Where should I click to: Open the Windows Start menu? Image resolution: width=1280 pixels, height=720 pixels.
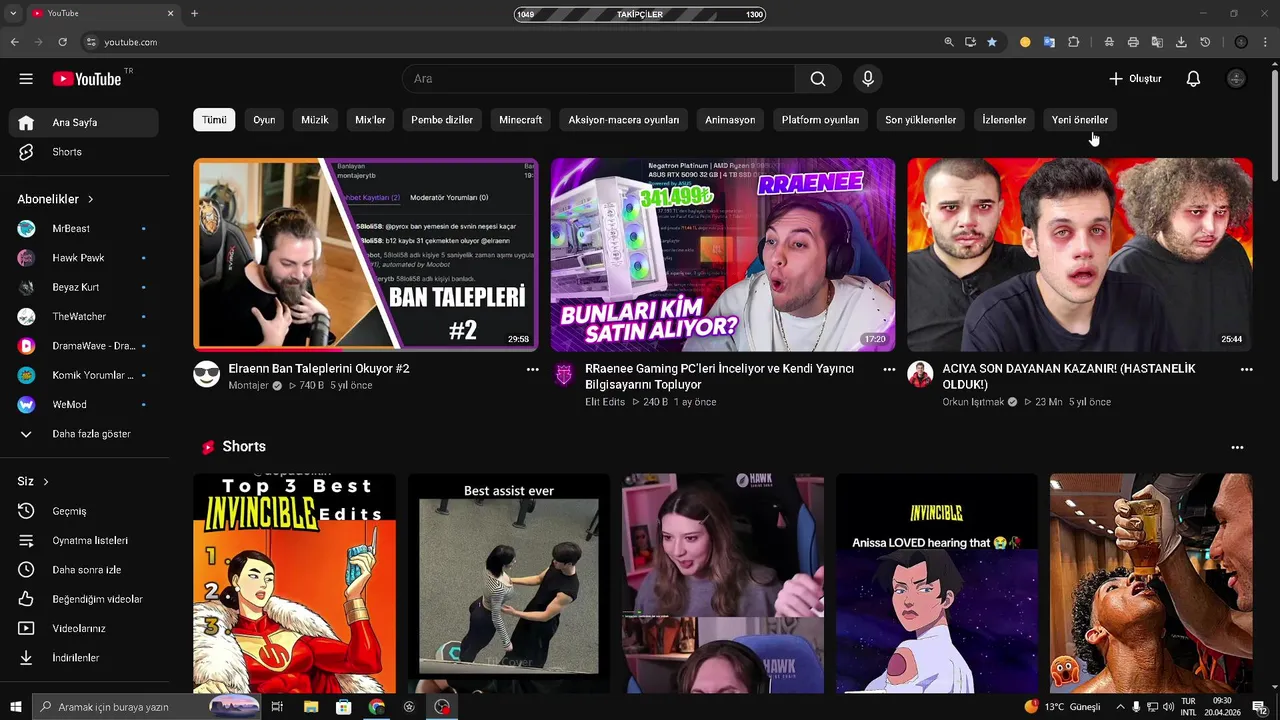pyautogui.click(x=16, y=707)
